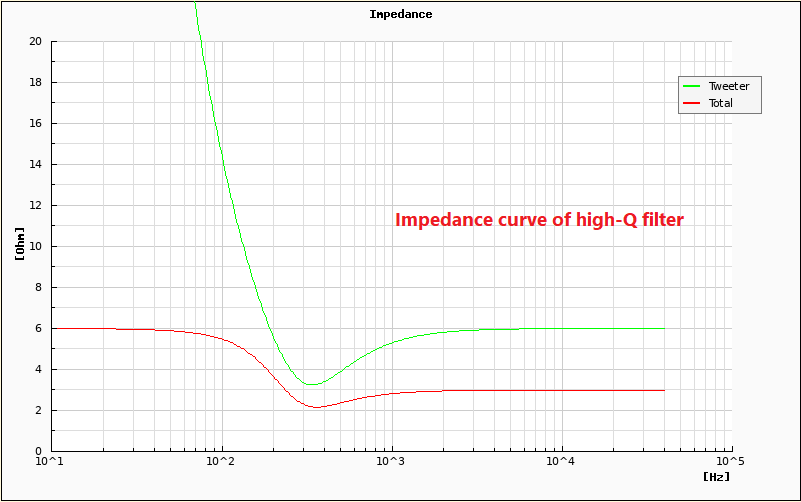Click the green Tweeter curve minimum dip

311,384
